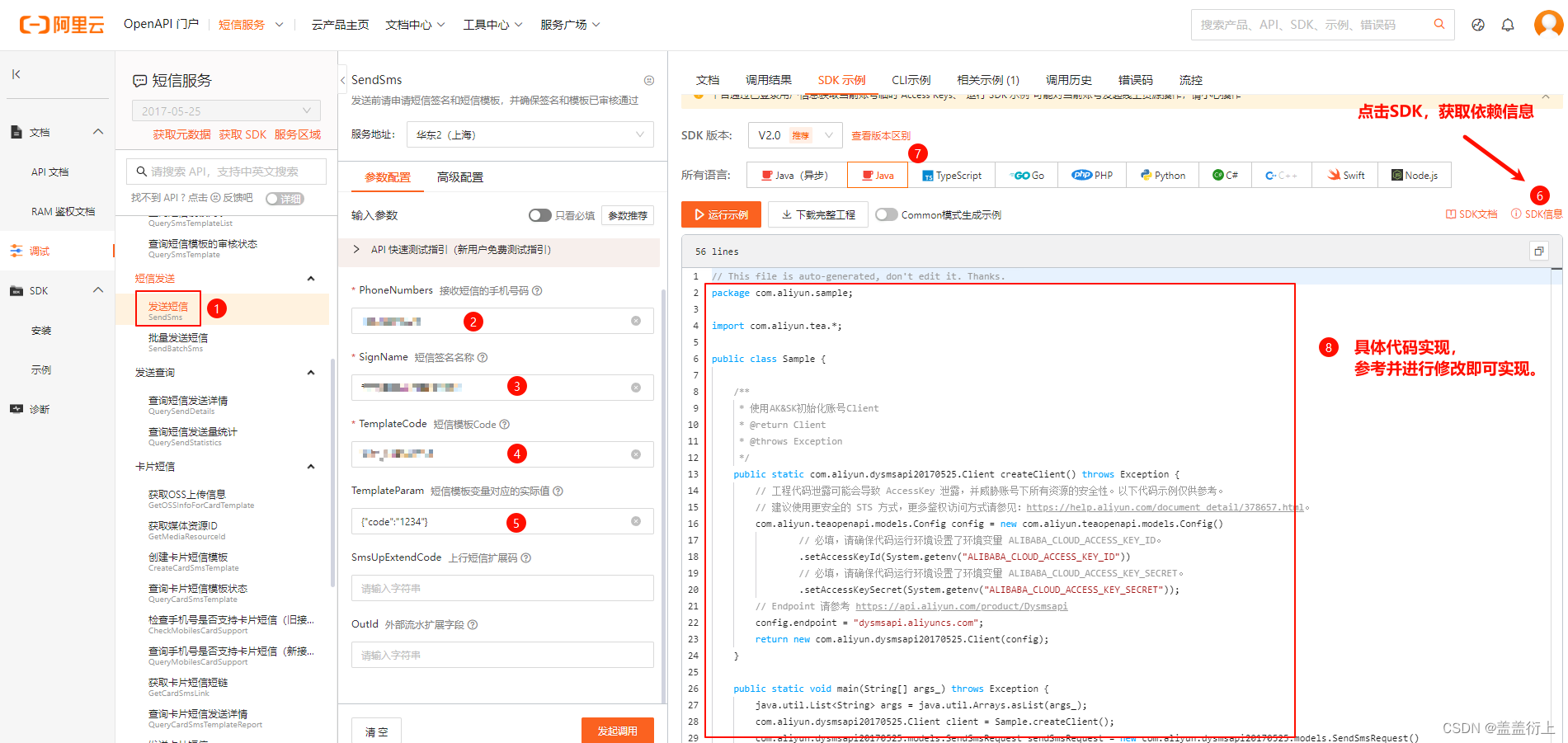Click the help icon next to SmsUpExtendCode
This screenshot has width=1568, height=743.
(x=525, y=557)
